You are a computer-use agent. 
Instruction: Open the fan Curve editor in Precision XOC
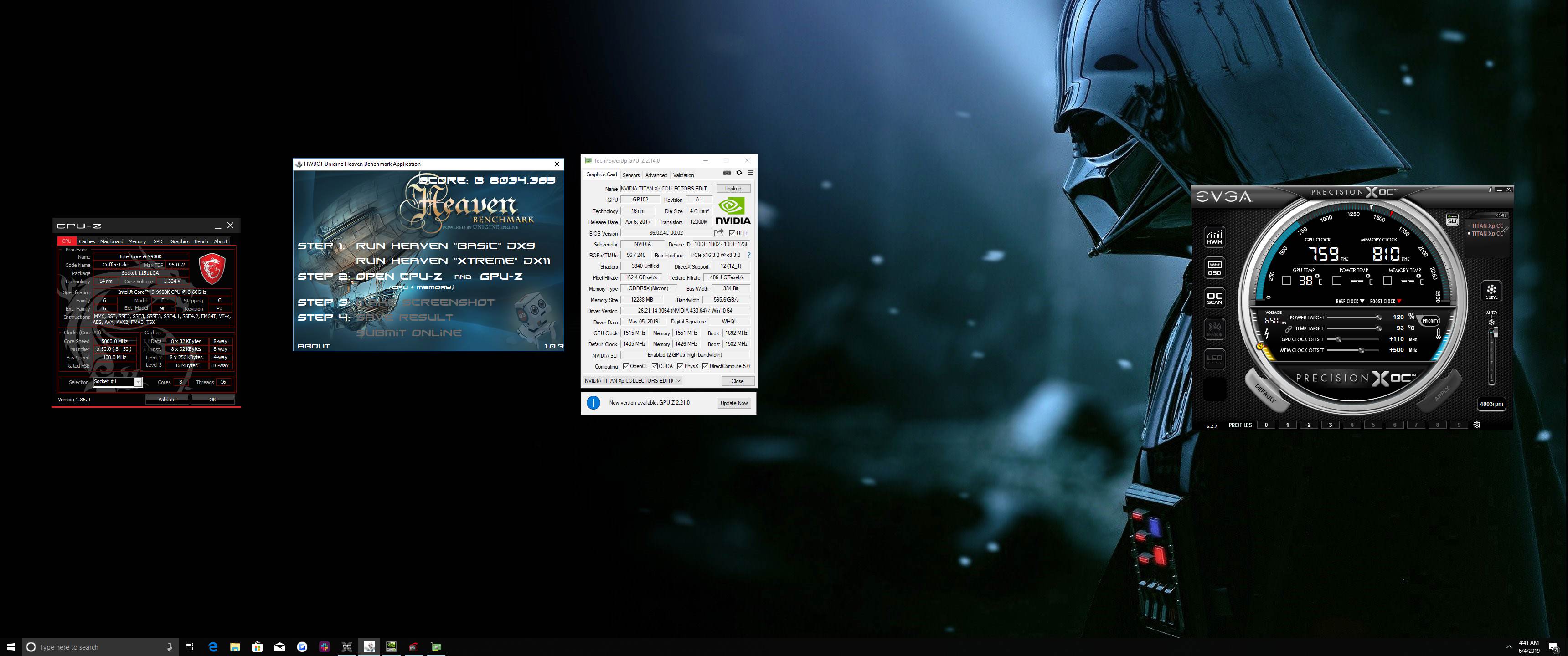[1491, 291]
